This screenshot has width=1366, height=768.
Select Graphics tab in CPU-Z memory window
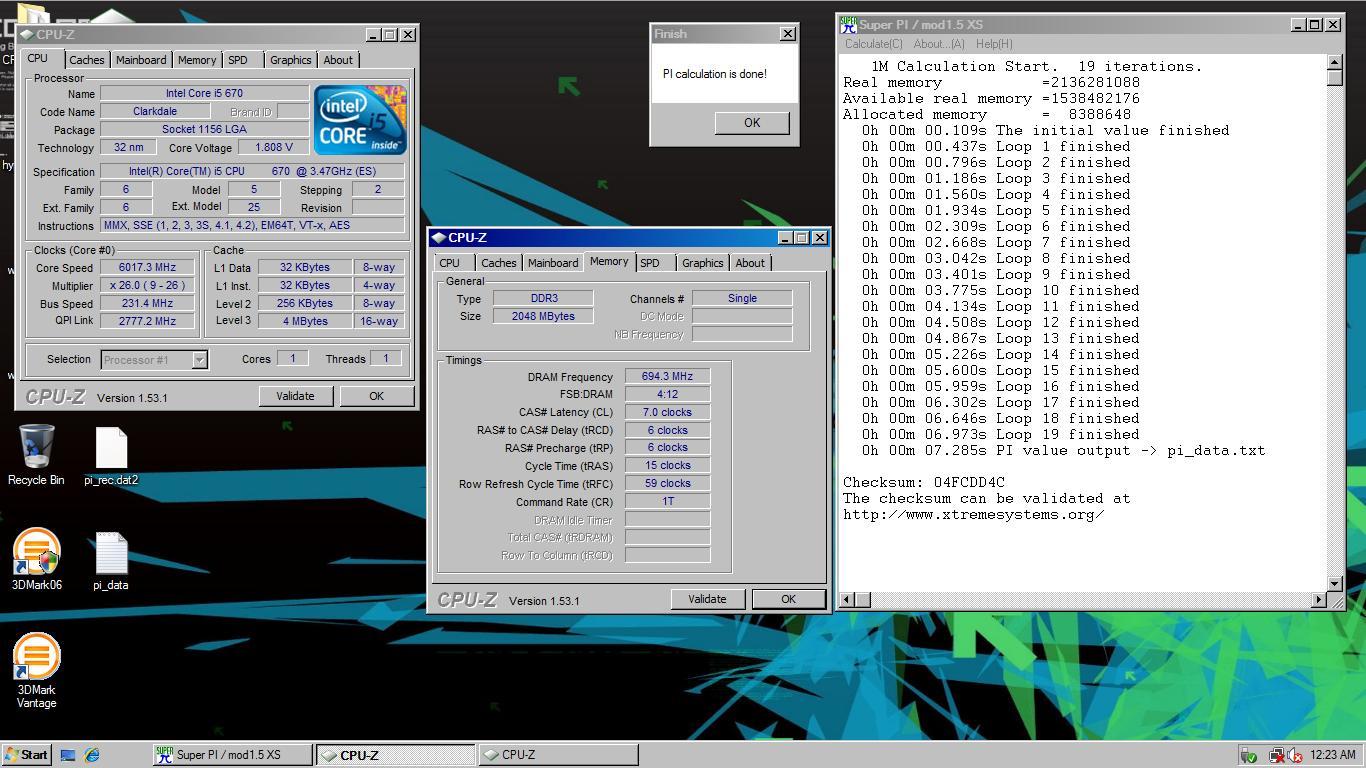703,263
